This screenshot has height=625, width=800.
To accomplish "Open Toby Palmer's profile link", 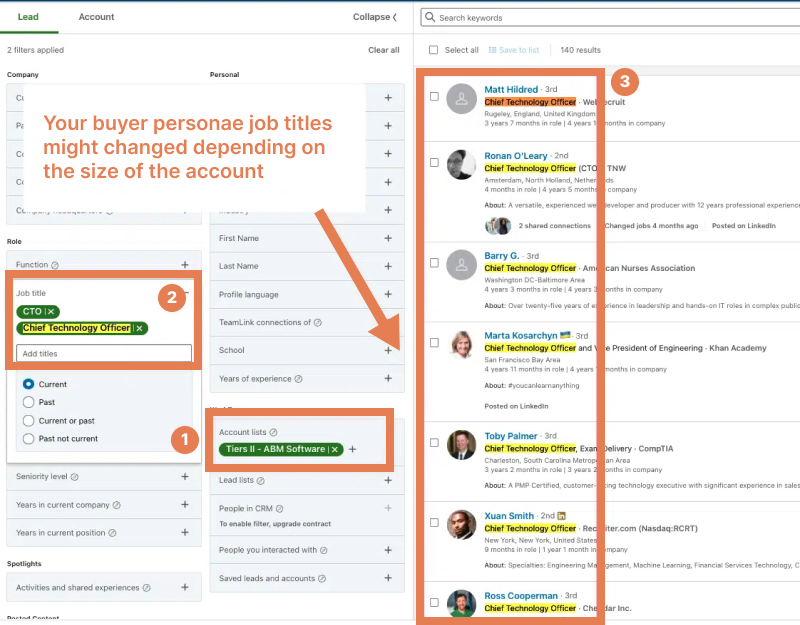I will coord(511,436).
